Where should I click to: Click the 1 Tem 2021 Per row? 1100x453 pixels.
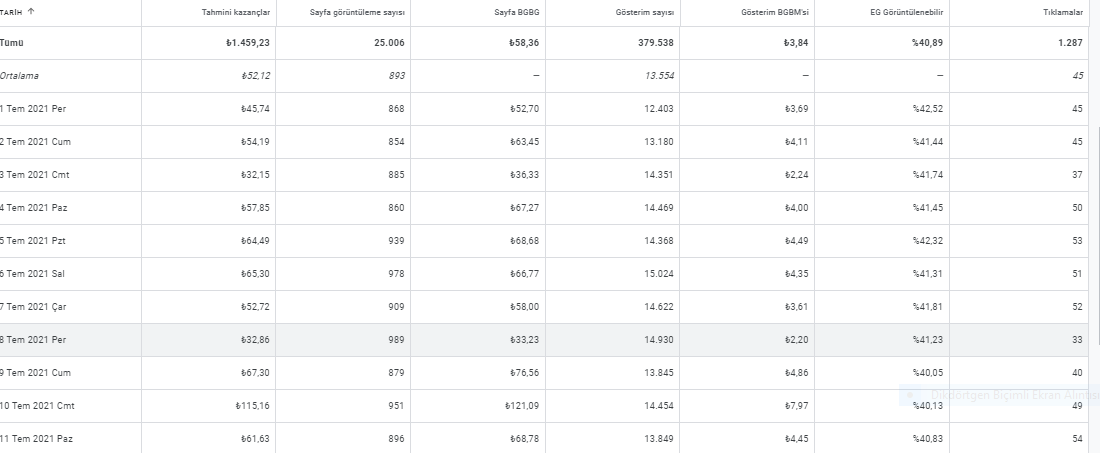tap(544, 109)
